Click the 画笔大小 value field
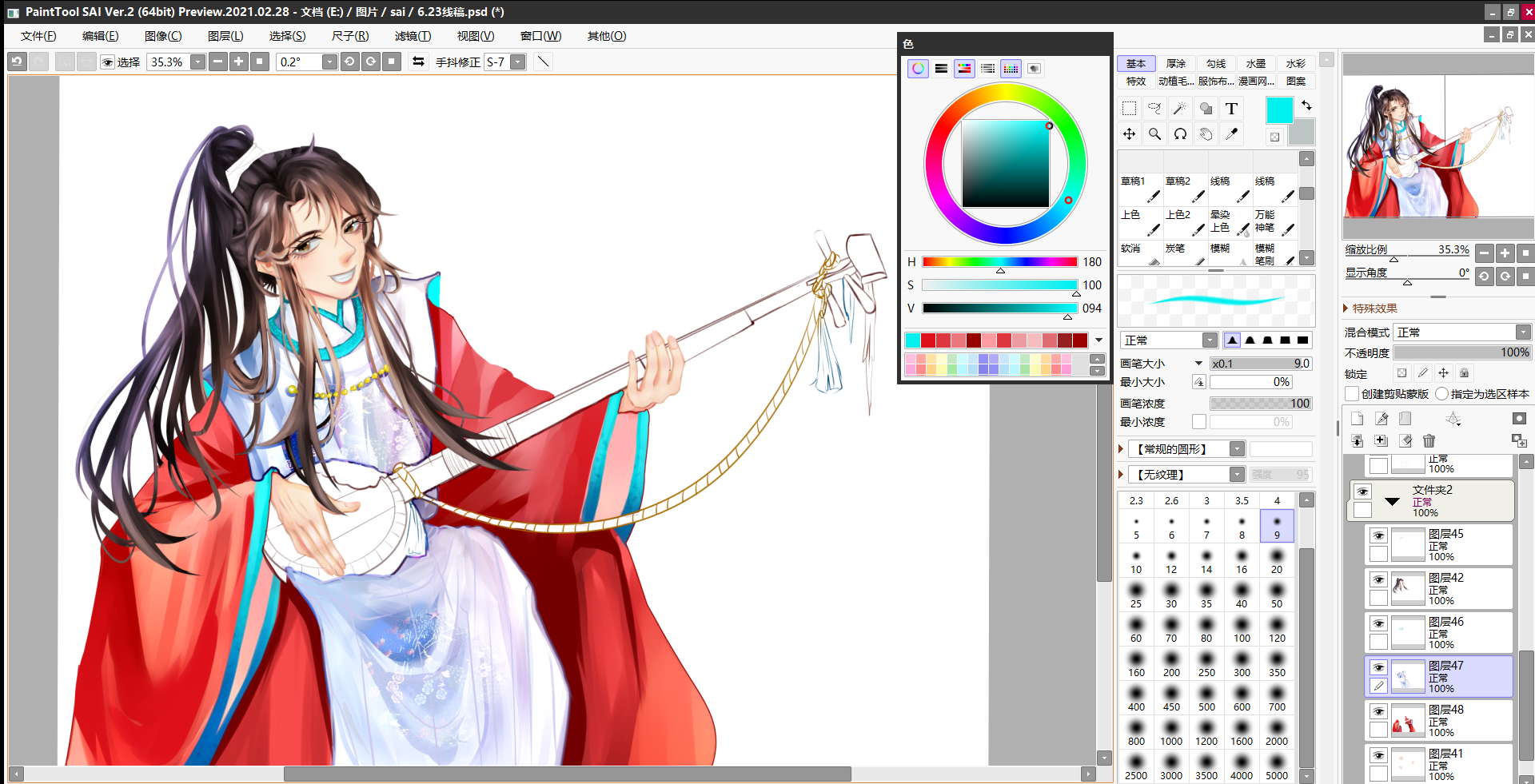1535x784 pixels. click(1261, 364)
